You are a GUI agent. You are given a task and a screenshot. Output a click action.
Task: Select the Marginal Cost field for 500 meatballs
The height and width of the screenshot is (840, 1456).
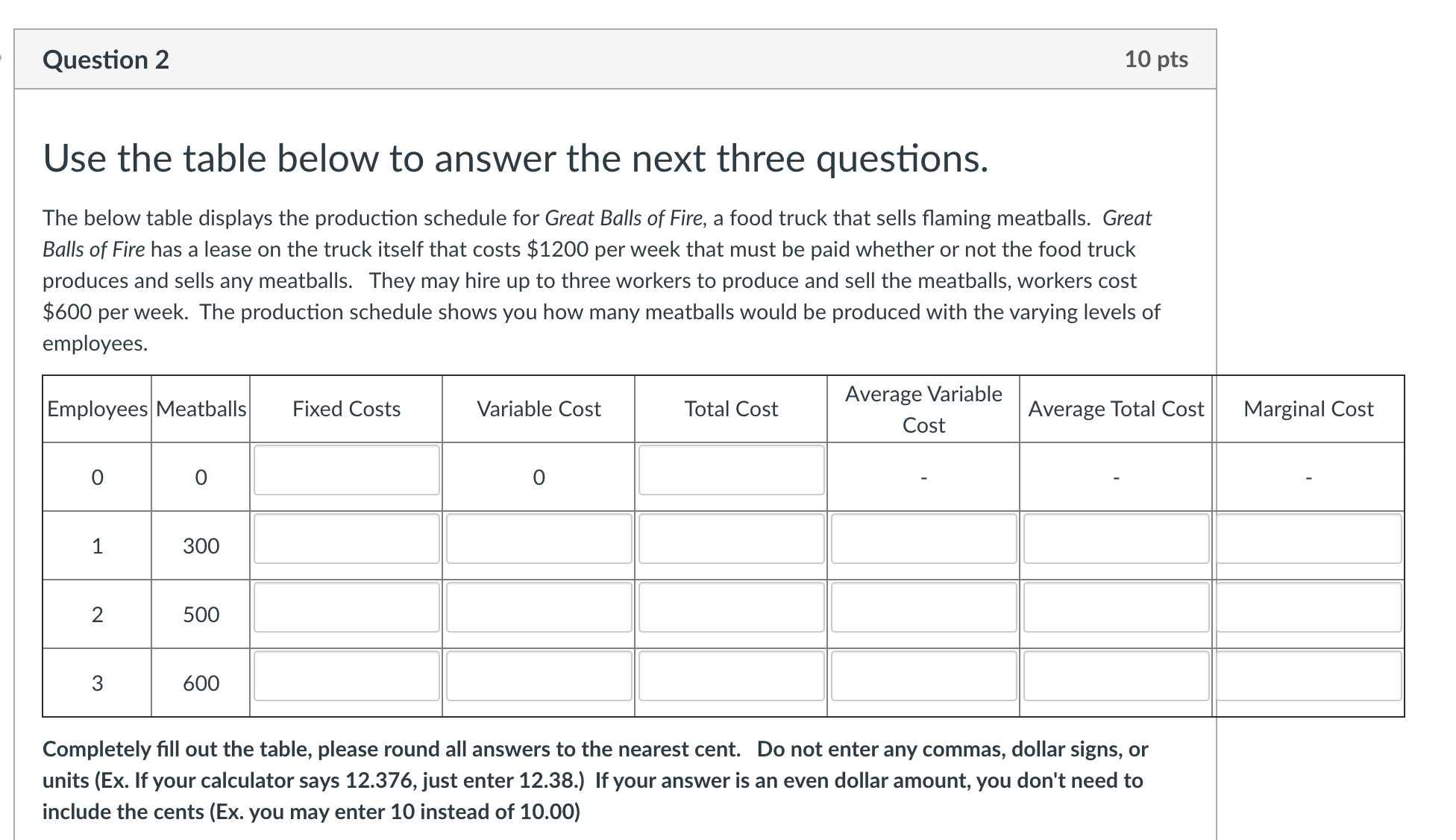[1310, 607]
